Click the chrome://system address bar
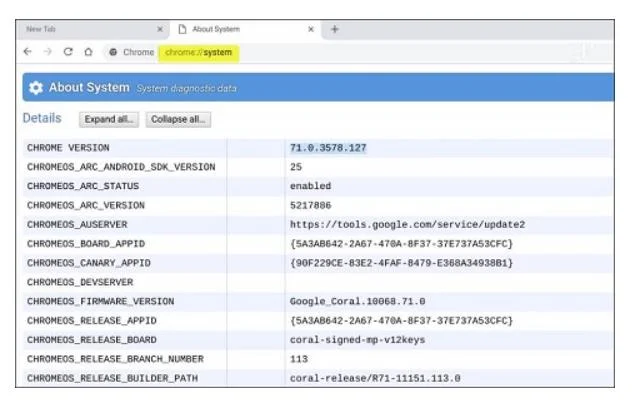The image size is (636, 409). [198, 52]
